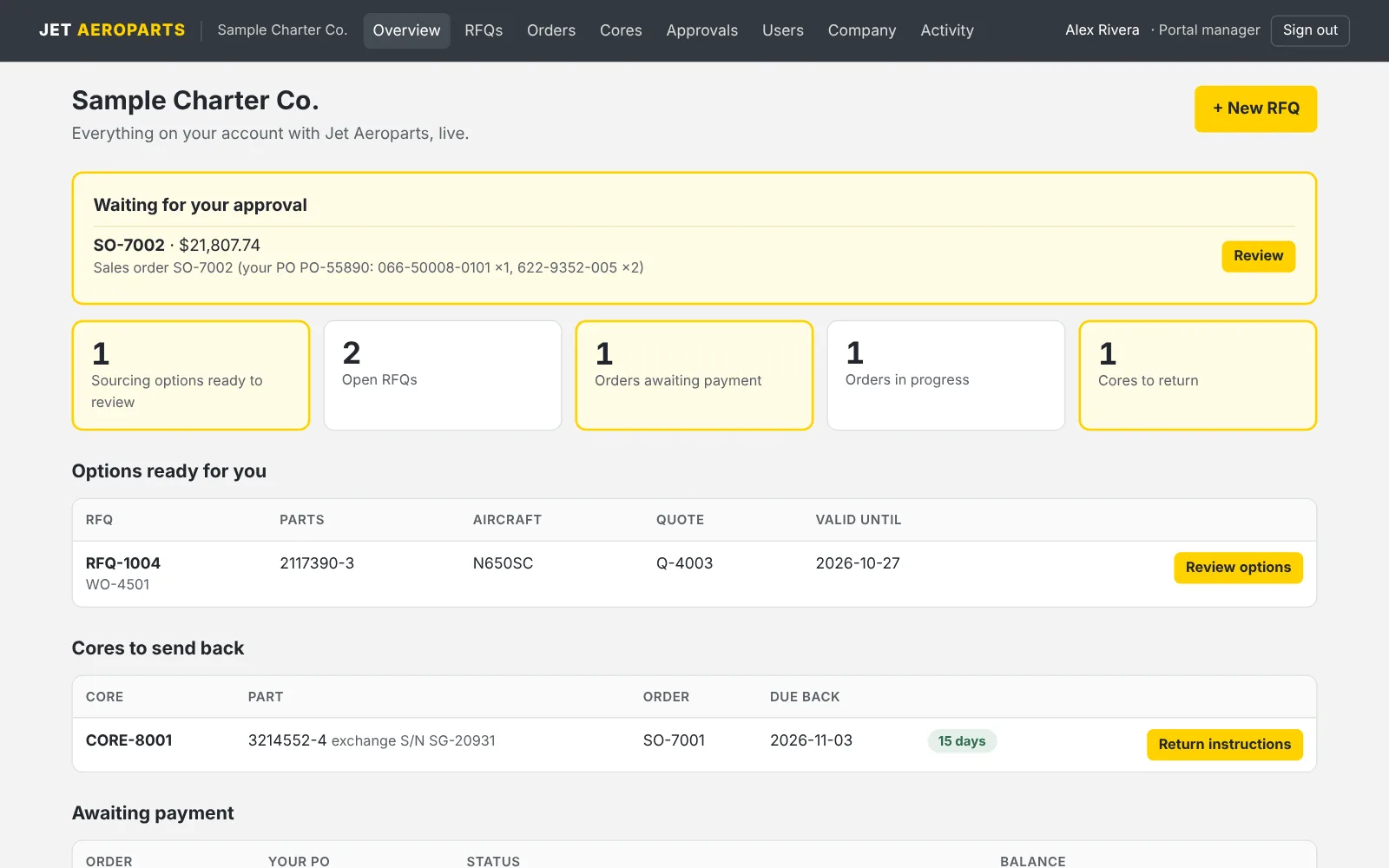This screenshot has height=868, width=1389.
Task: Click Sample Charter Co. in the header bar
Action: tap(282, 30)
